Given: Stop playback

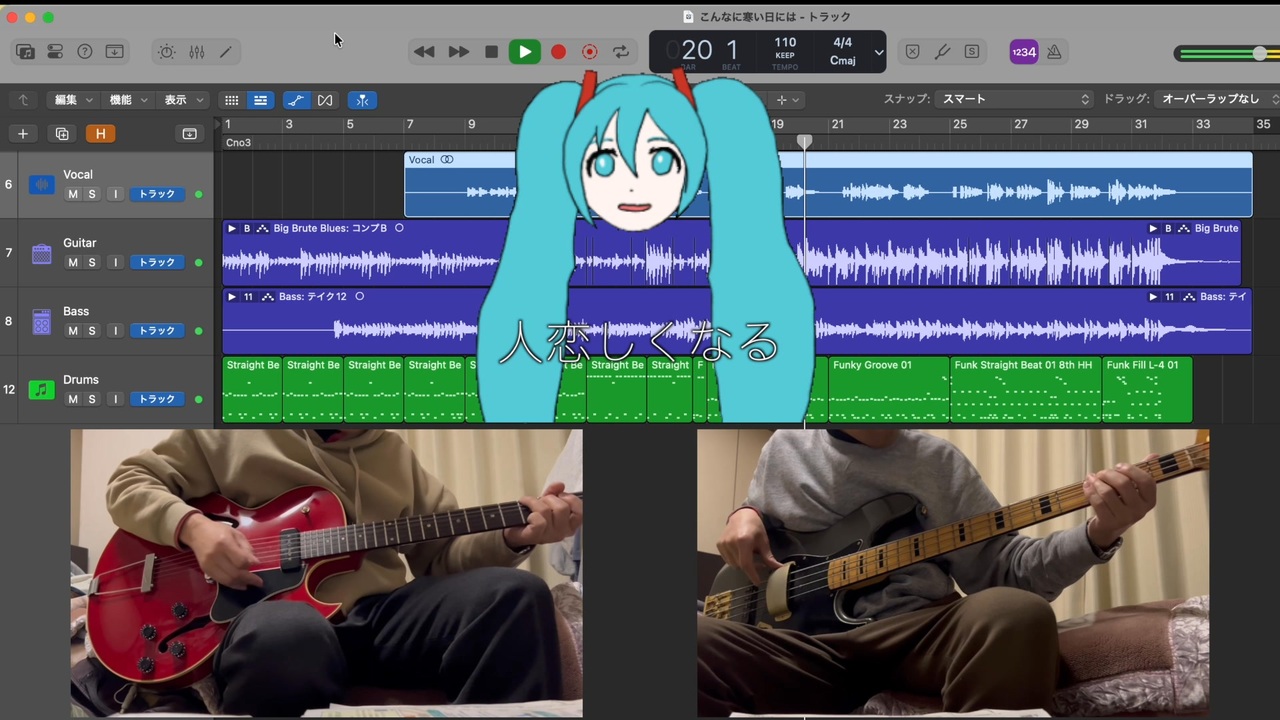Looking at the screenshot, I should coord(491,52).
